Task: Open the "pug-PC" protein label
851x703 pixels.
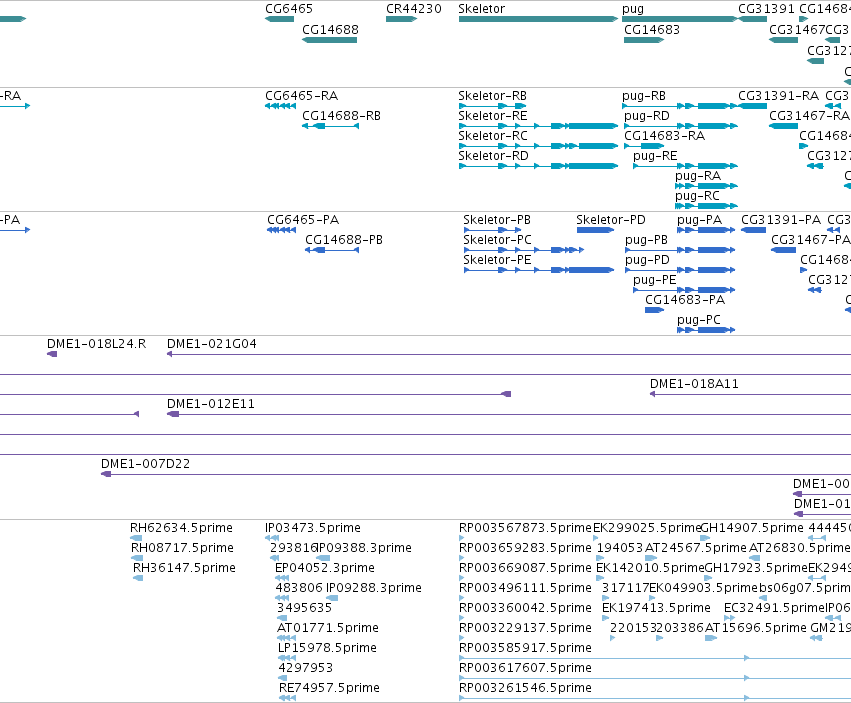Action: 699,320
